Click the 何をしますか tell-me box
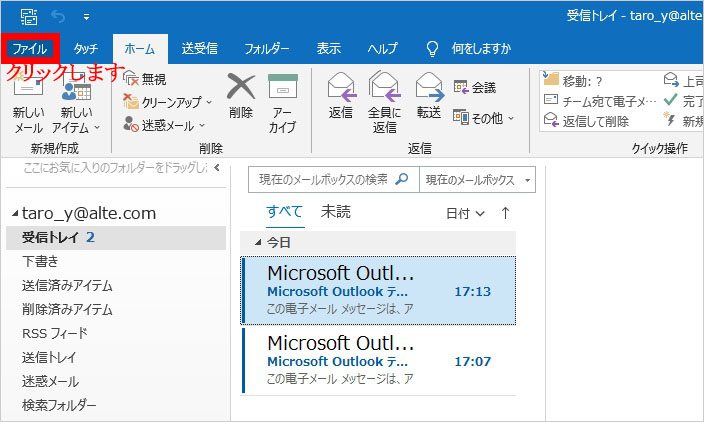The width and height of the screenshot is (704, 422). (x=481, y=48)
